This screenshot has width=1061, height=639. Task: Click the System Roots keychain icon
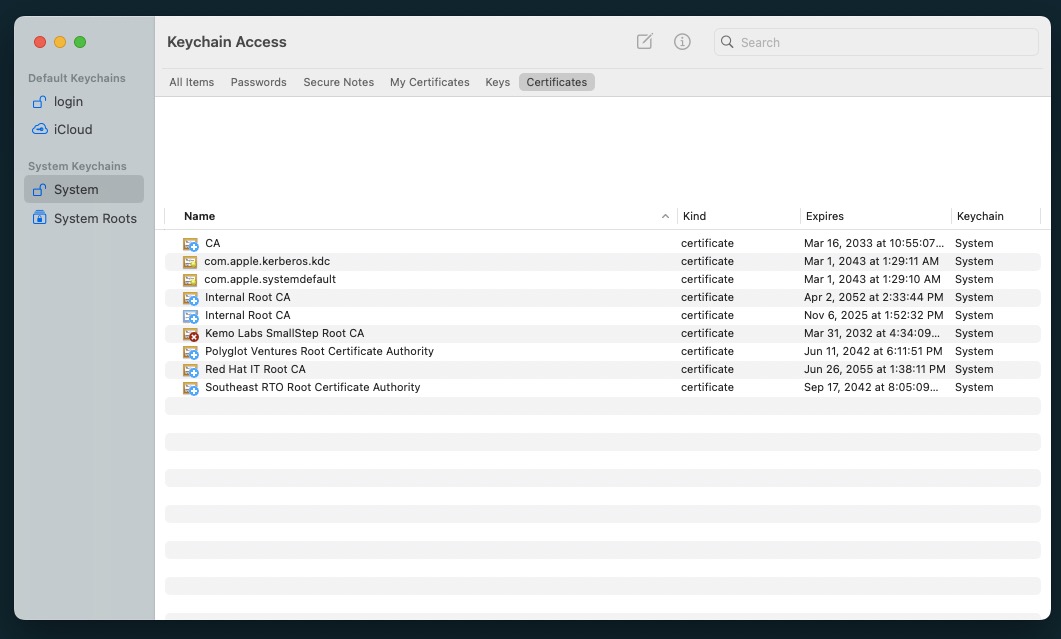(40, 218)
